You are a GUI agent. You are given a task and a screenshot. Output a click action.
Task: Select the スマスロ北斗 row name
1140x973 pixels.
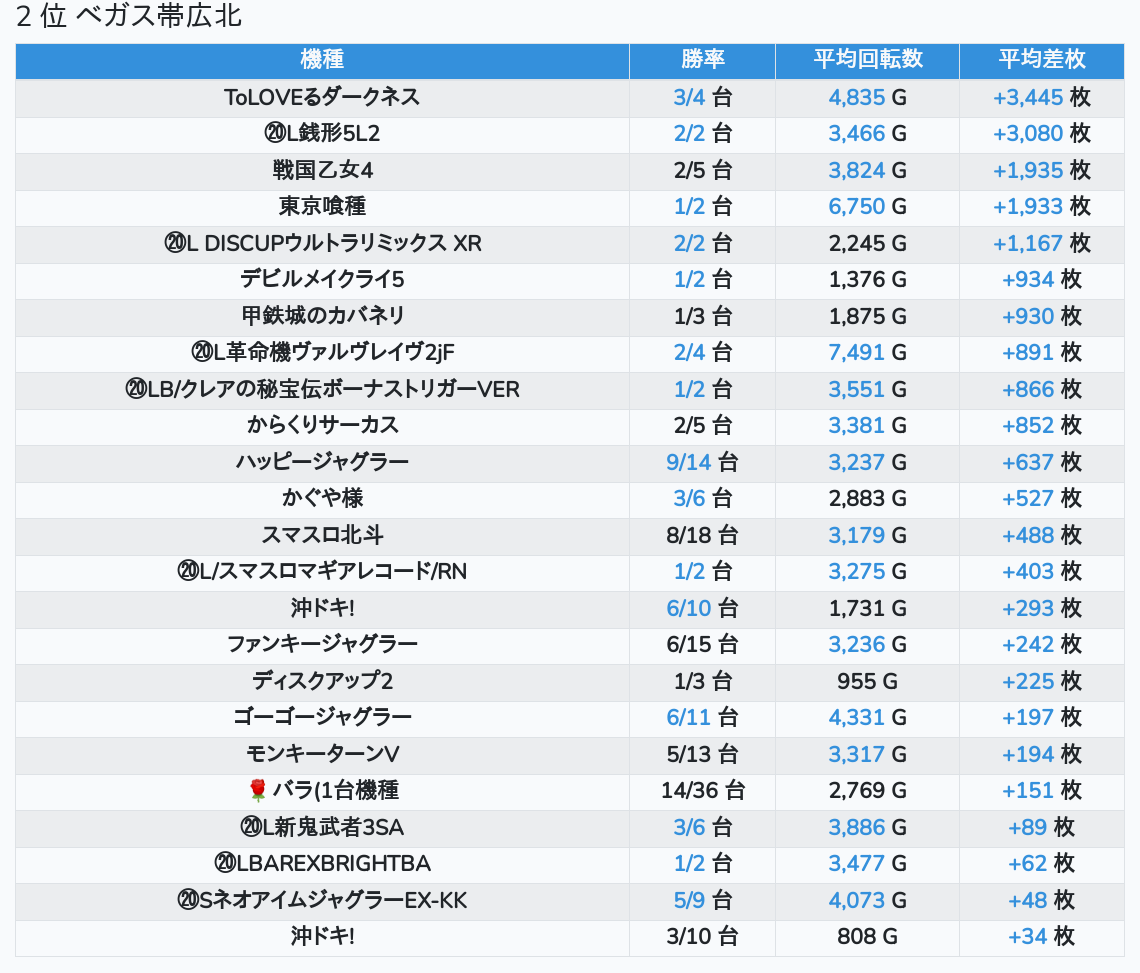point(322,535)
